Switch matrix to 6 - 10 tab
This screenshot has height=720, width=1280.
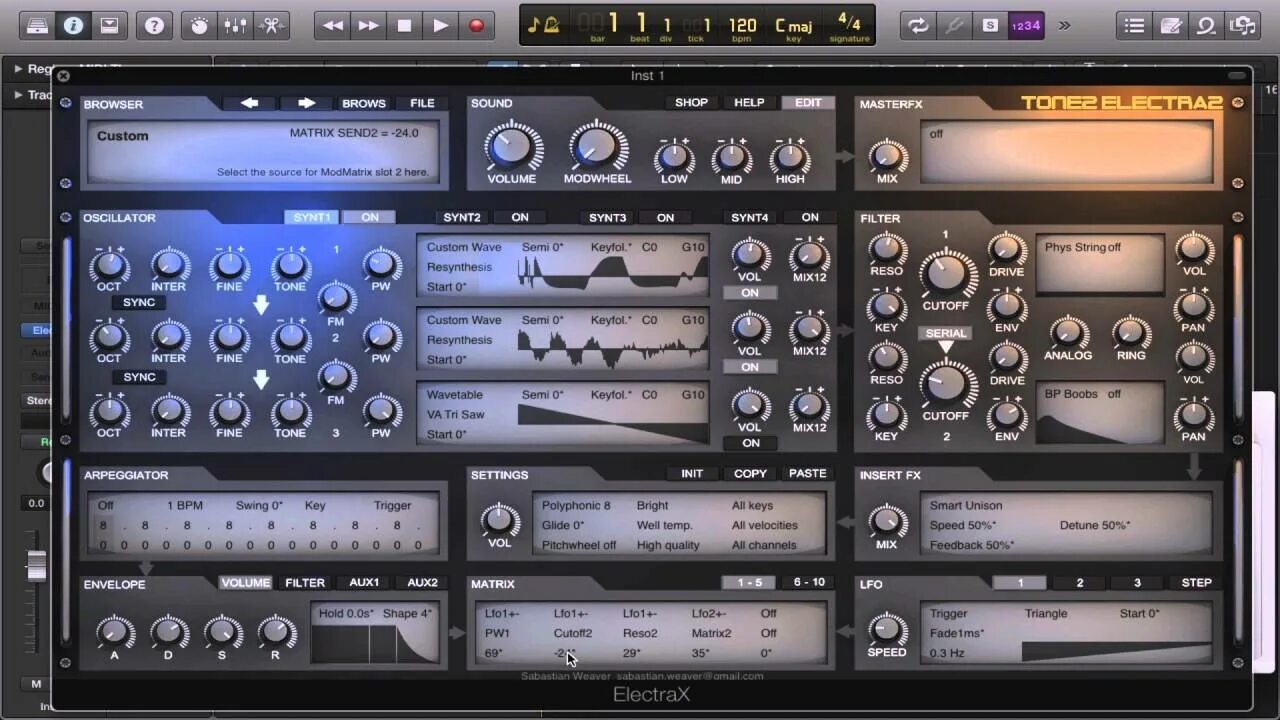[809, 582]
